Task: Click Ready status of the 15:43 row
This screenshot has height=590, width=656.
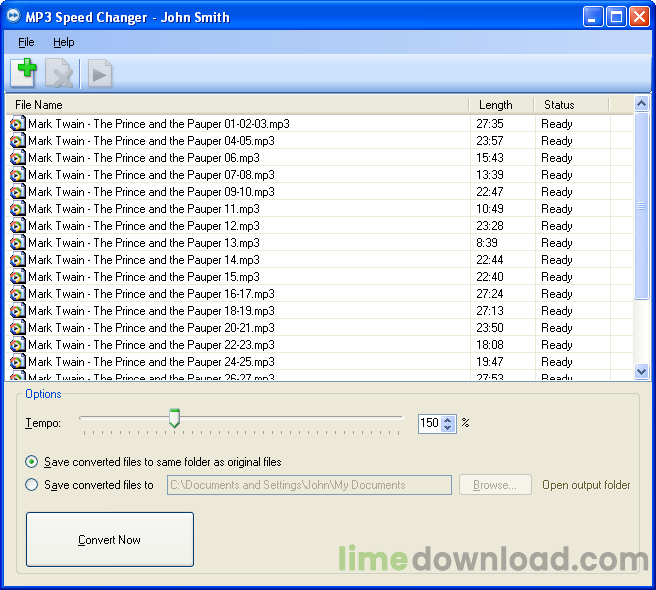Action: (557, 158)
